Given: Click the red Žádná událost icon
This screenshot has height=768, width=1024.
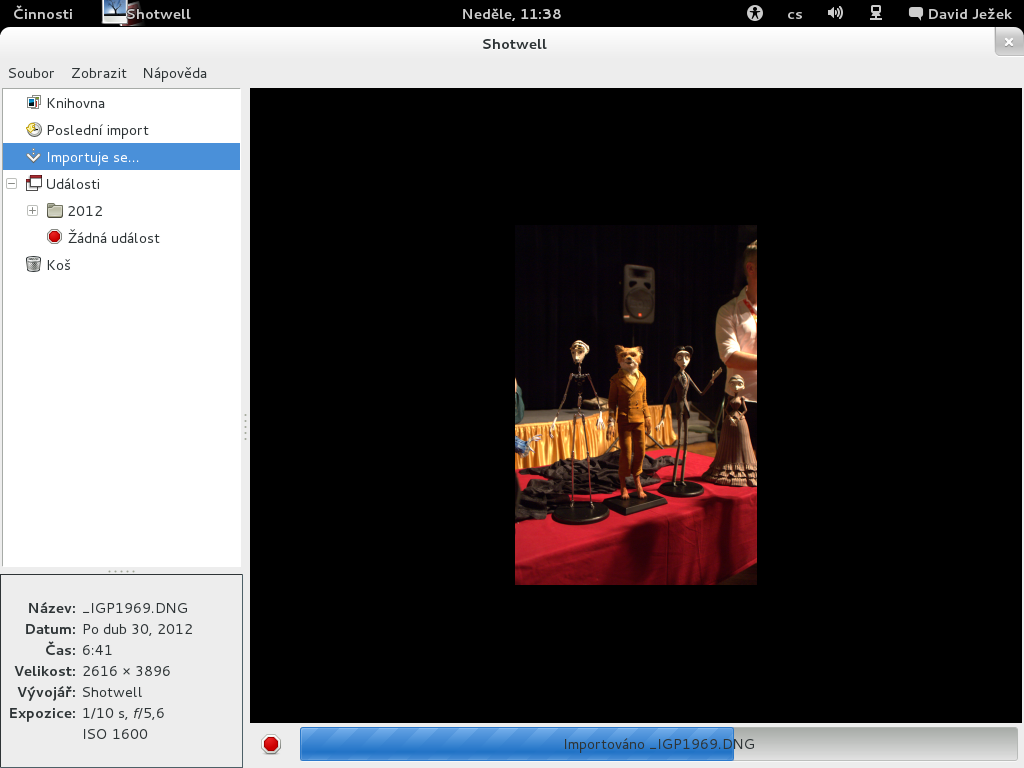Looking at the screenshot, I should [x=55, y=237].
